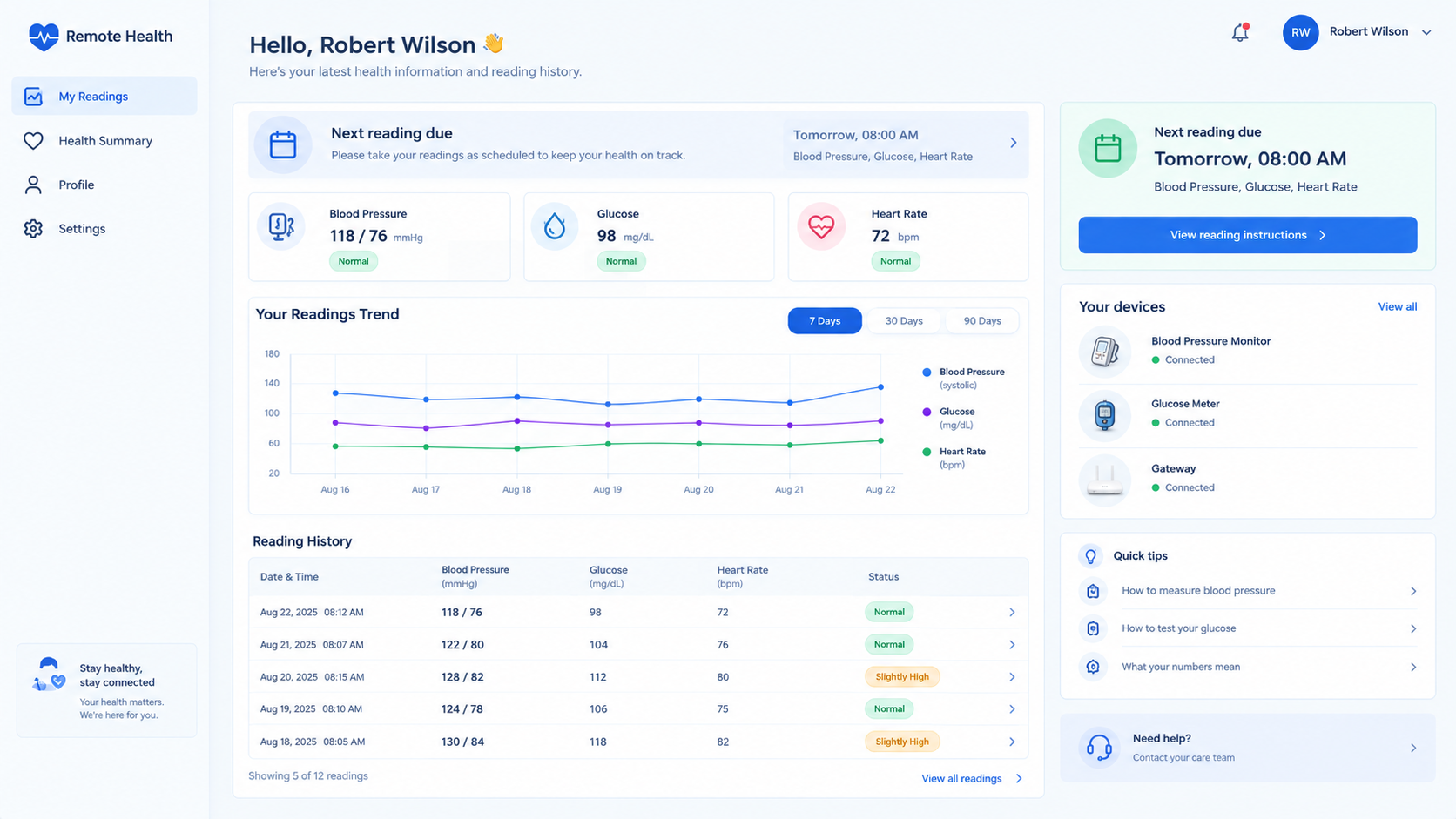The width and height of the screenshot is (1456, 819).
Task: Click the Glucose legend purple dot
Action: pyautogui.click(x=927, y=413)
